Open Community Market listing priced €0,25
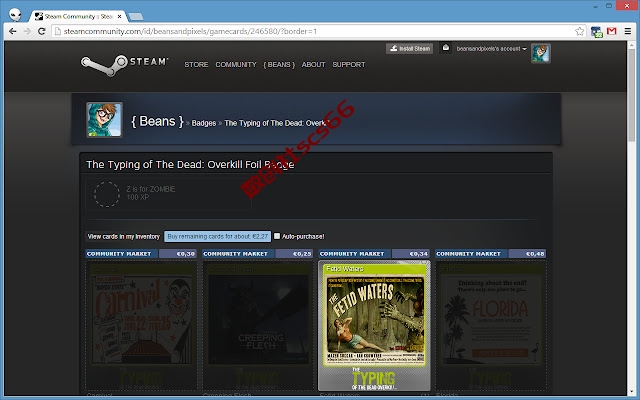Screen dimensions: 640x400 click(257, 253)
